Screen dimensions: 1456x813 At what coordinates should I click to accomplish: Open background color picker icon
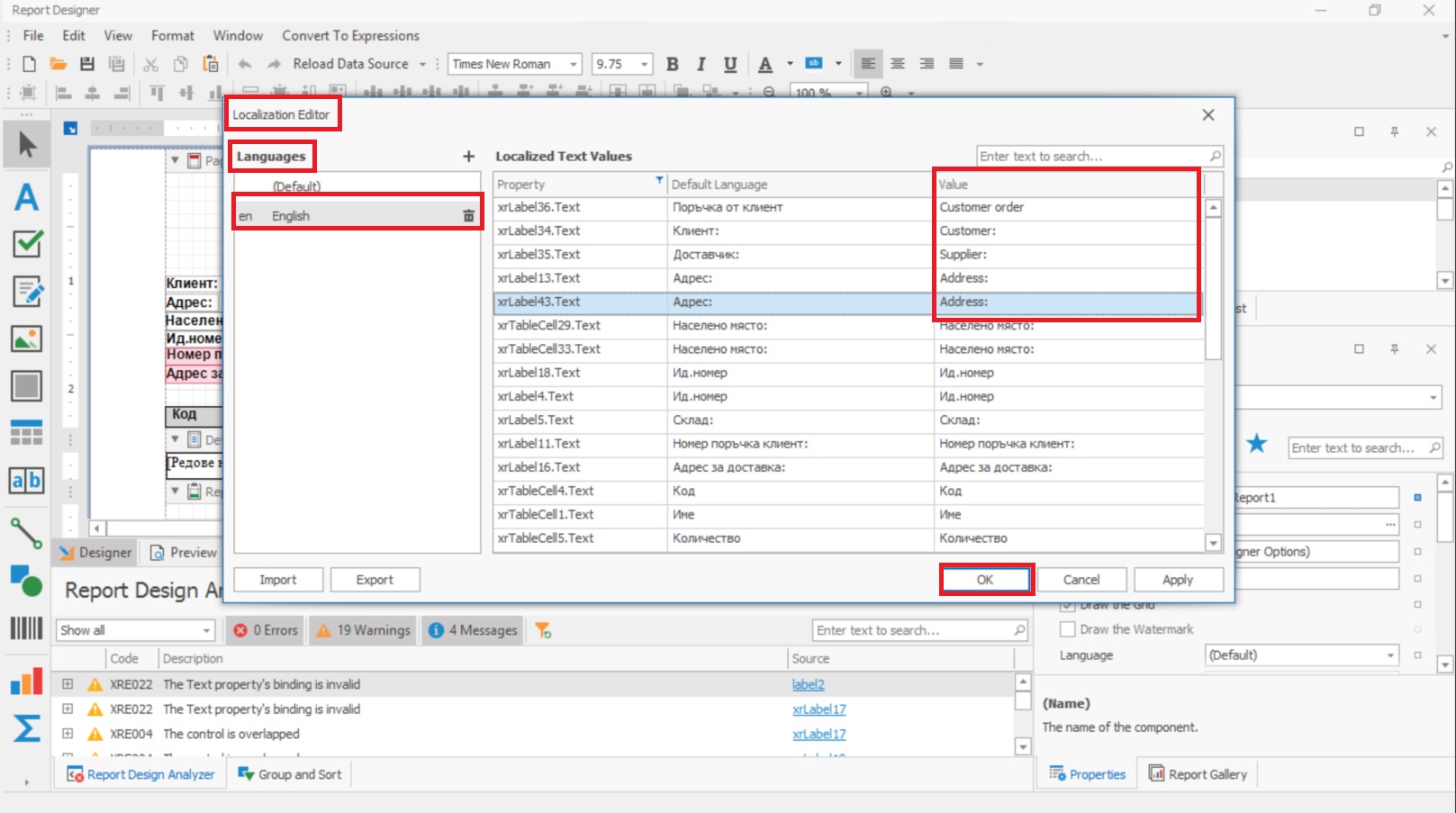[x=814, y=64]
